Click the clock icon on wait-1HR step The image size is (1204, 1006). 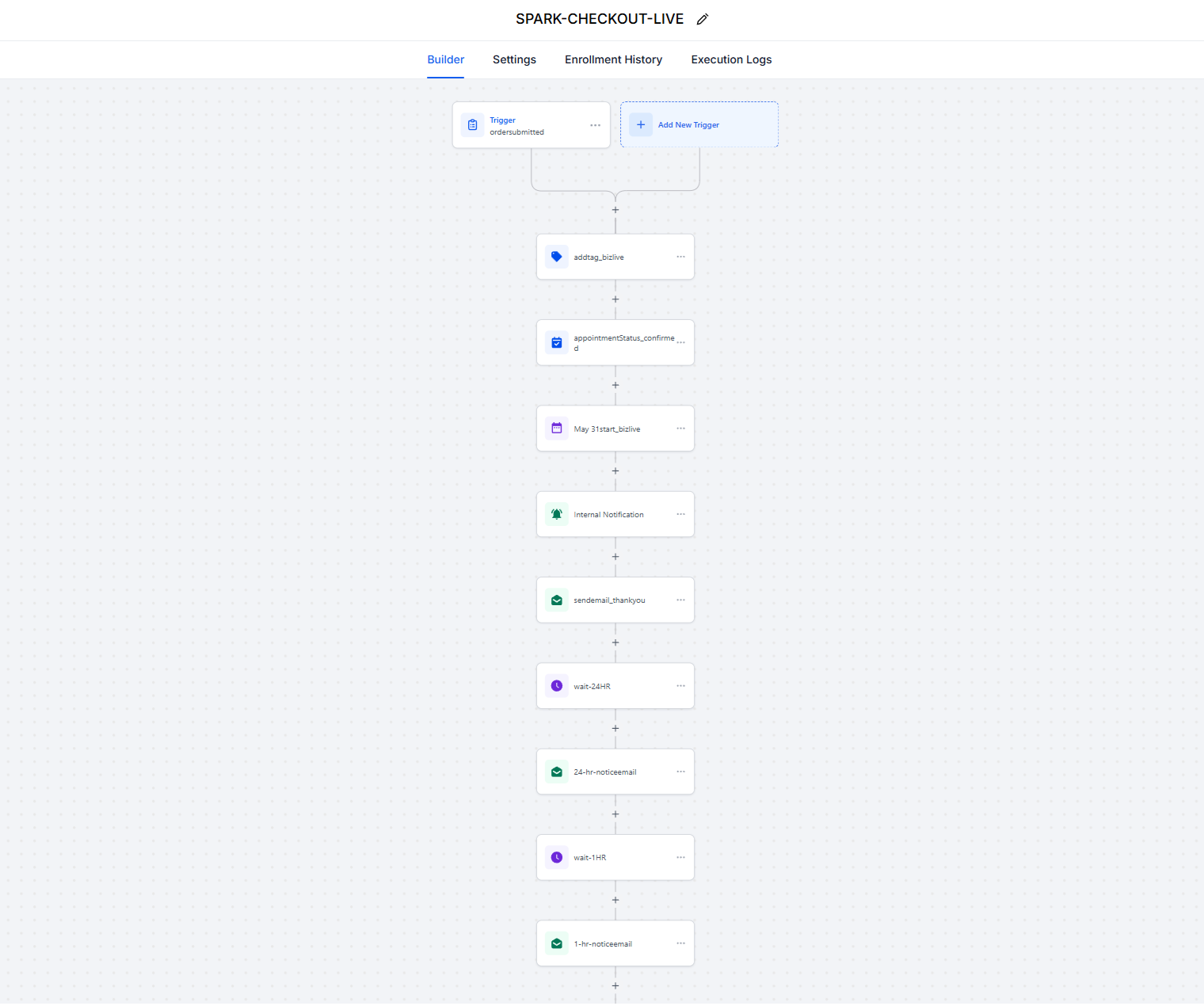click(x=557, y=858)
